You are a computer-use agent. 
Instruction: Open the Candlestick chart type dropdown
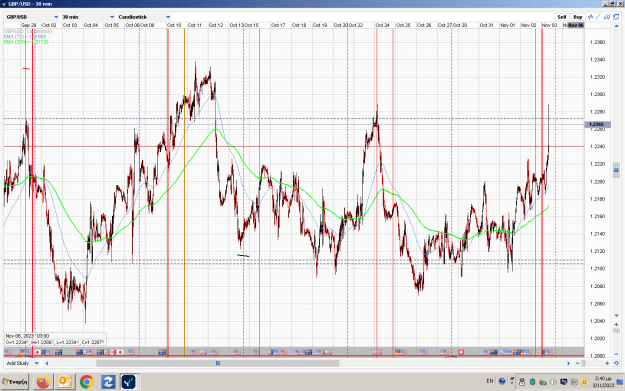click(x=144, y=17)
